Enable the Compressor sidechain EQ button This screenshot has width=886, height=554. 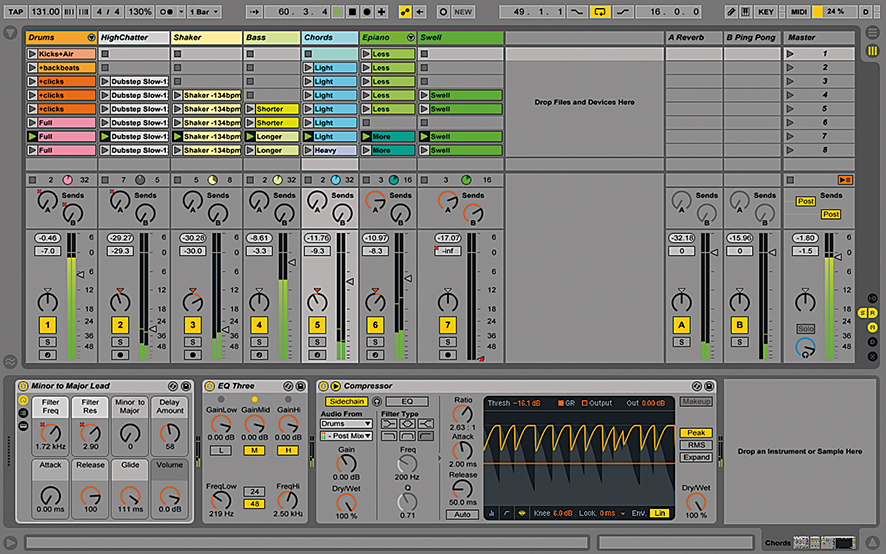click(407, 401)
